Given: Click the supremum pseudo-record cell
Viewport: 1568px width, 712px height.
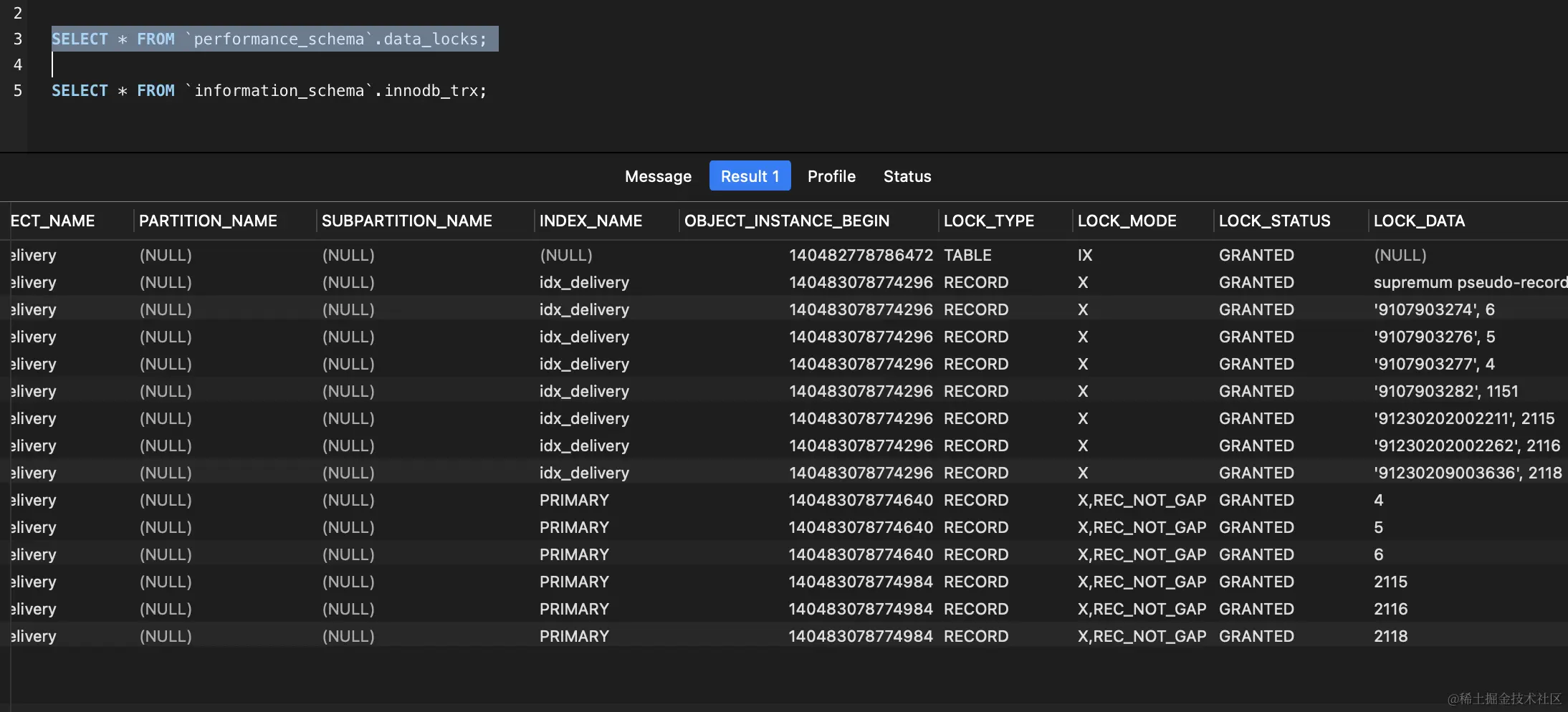Looking at the screenshot, I should point(1469,282).
